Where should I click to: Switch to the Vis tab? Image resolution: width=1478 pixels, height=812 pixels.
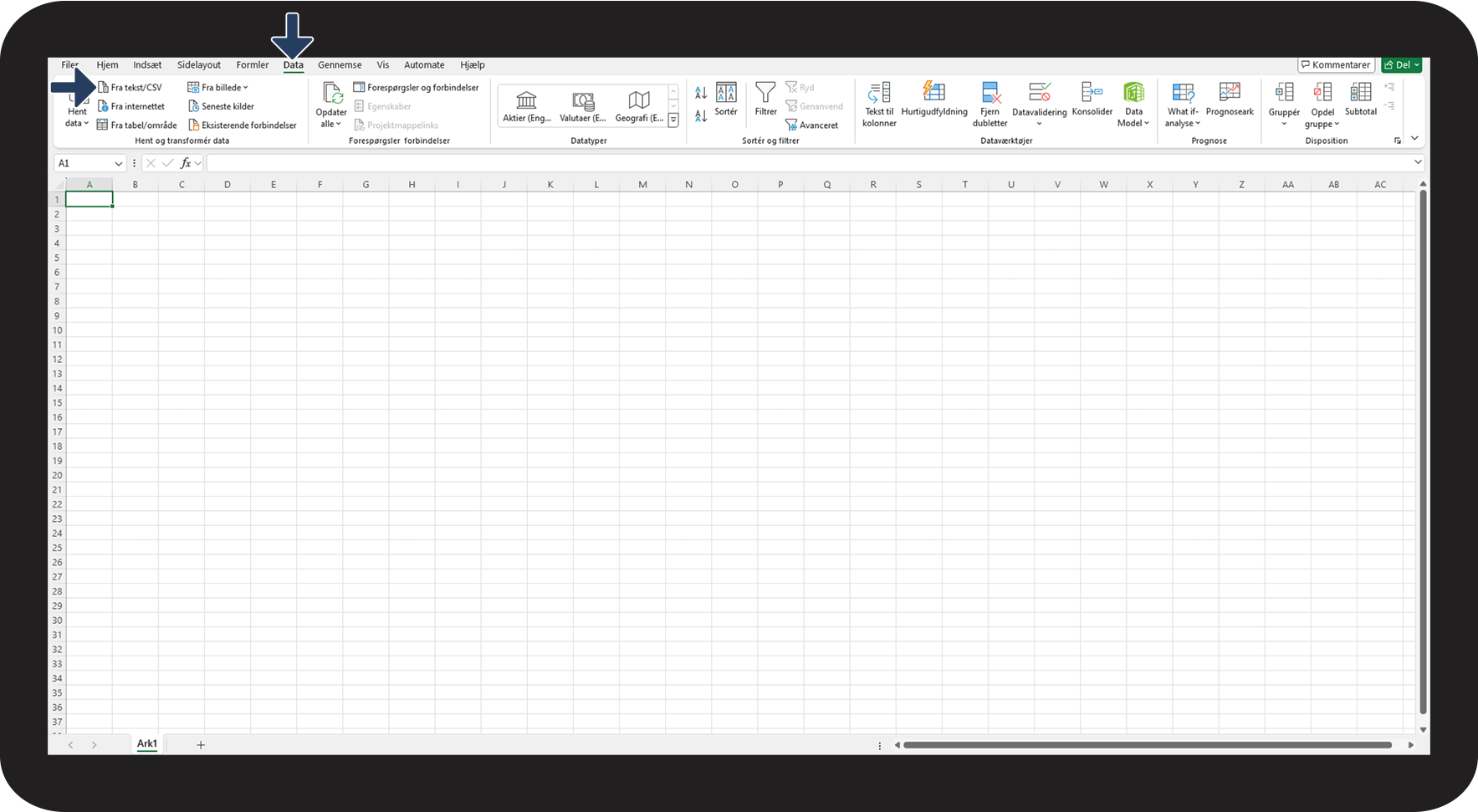click(383, 65)
